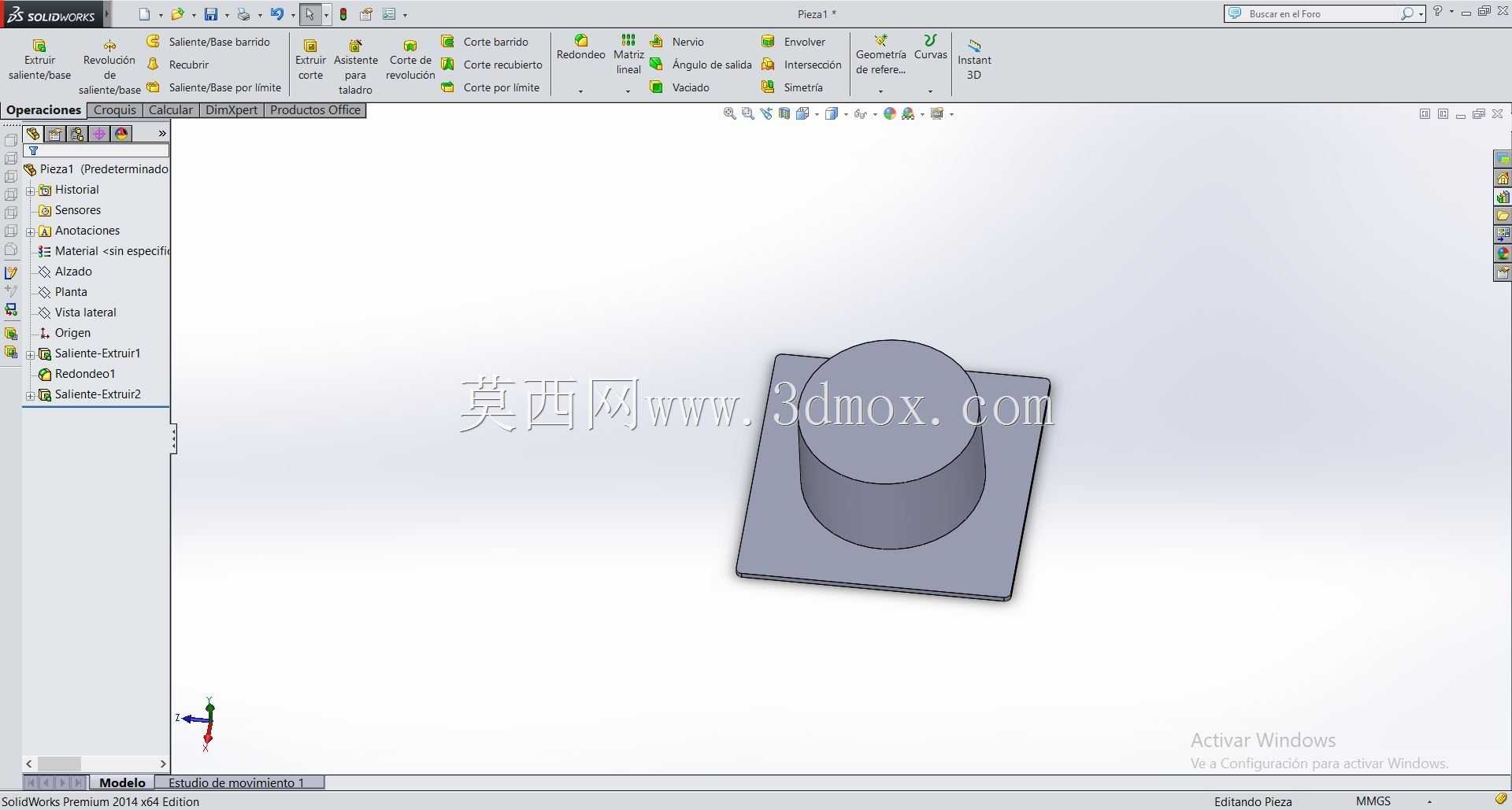Choose Corte por límite
The image size is (1512, 810).
[x=491, y=87]
